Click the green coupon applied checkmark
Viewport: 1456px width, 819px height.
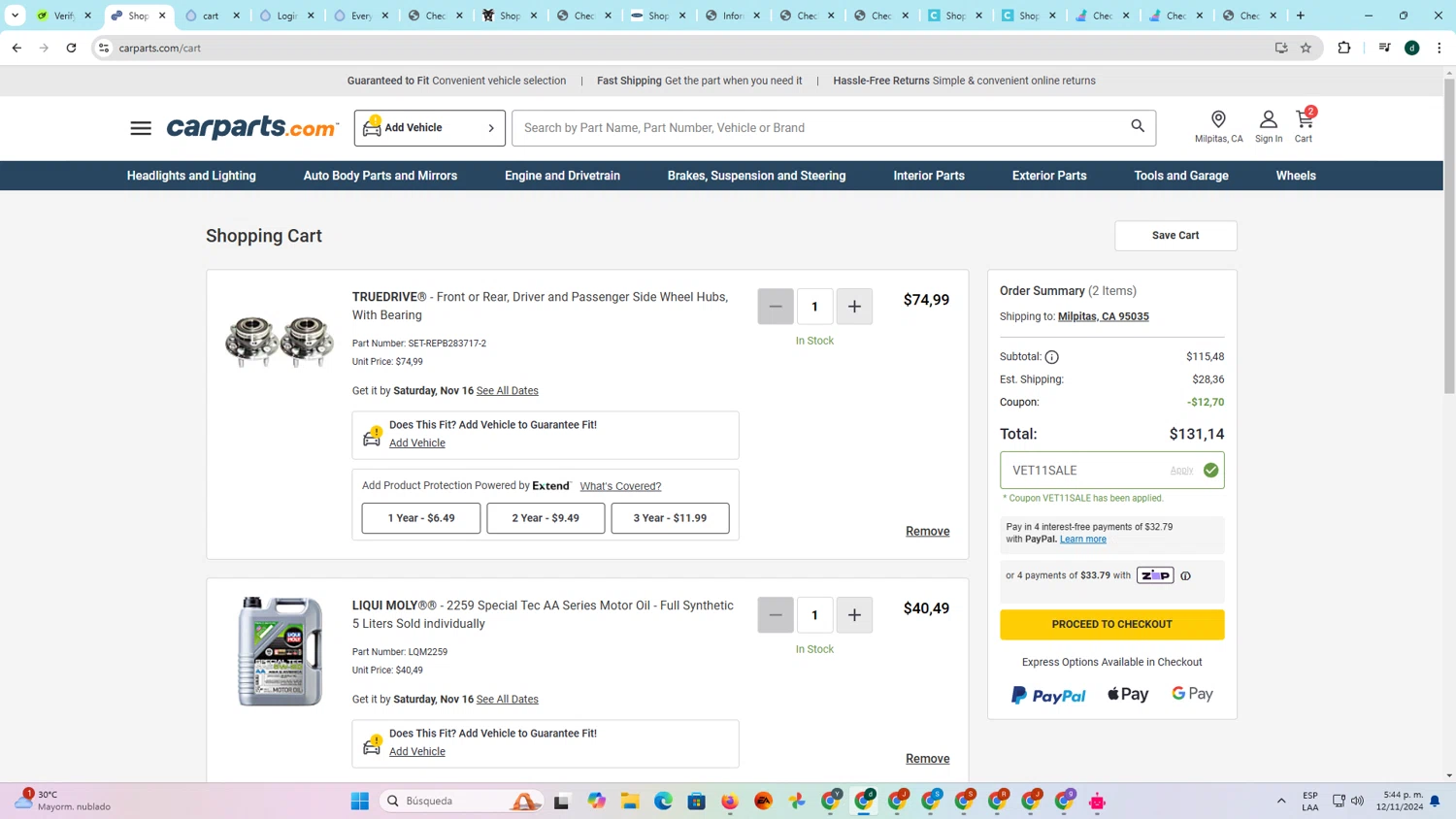1210,470
